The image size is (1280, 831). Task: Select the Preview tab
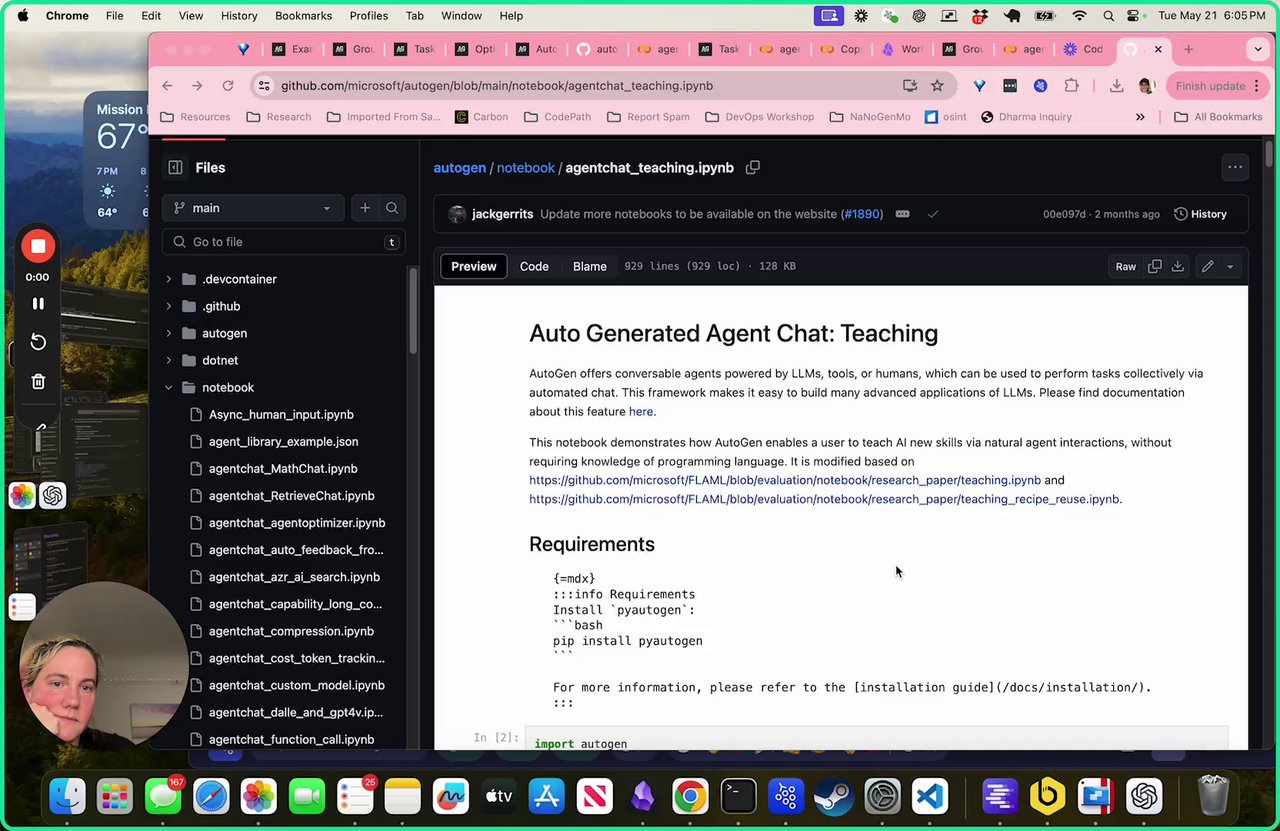pyautogui.click(x=474, y=266)
